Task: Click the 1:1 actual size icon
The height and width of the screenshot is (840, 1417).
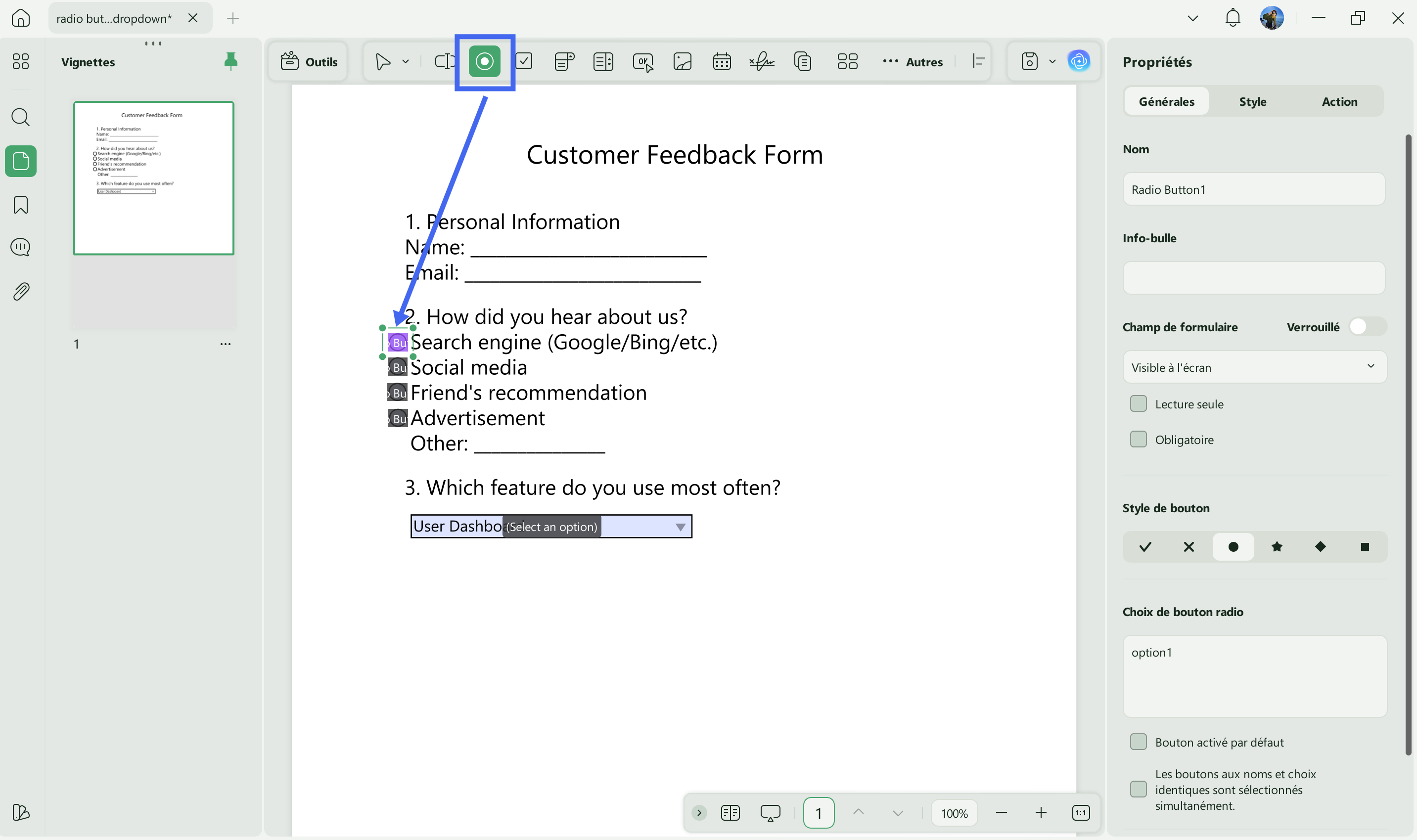Action: point(1081,813)
